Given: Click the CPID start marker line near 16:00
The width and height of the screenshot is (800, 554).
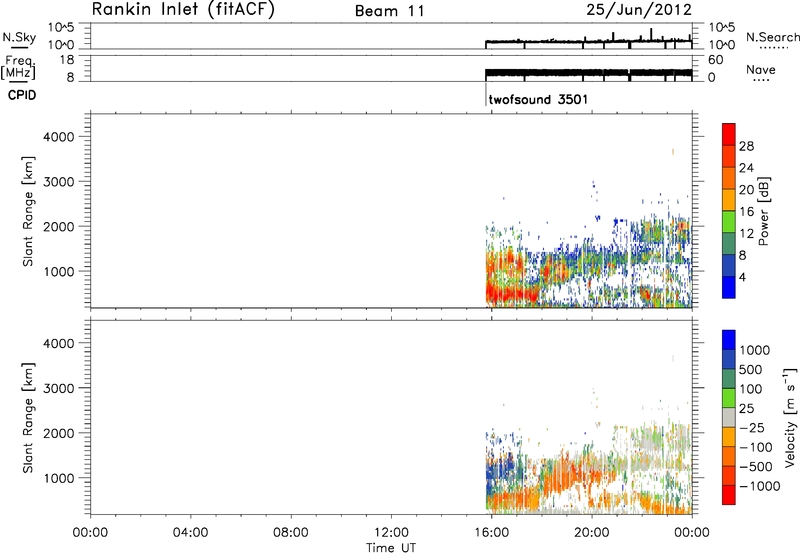Looking at the screenshot, I should 485,94.
